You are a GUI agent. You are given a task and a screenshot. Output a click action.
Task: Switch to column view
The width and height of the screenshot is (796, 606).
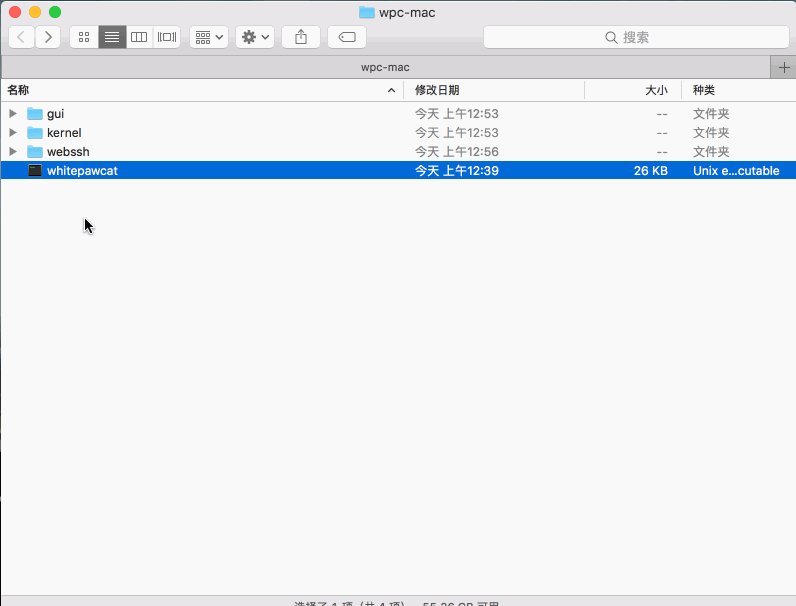(139, 37)
